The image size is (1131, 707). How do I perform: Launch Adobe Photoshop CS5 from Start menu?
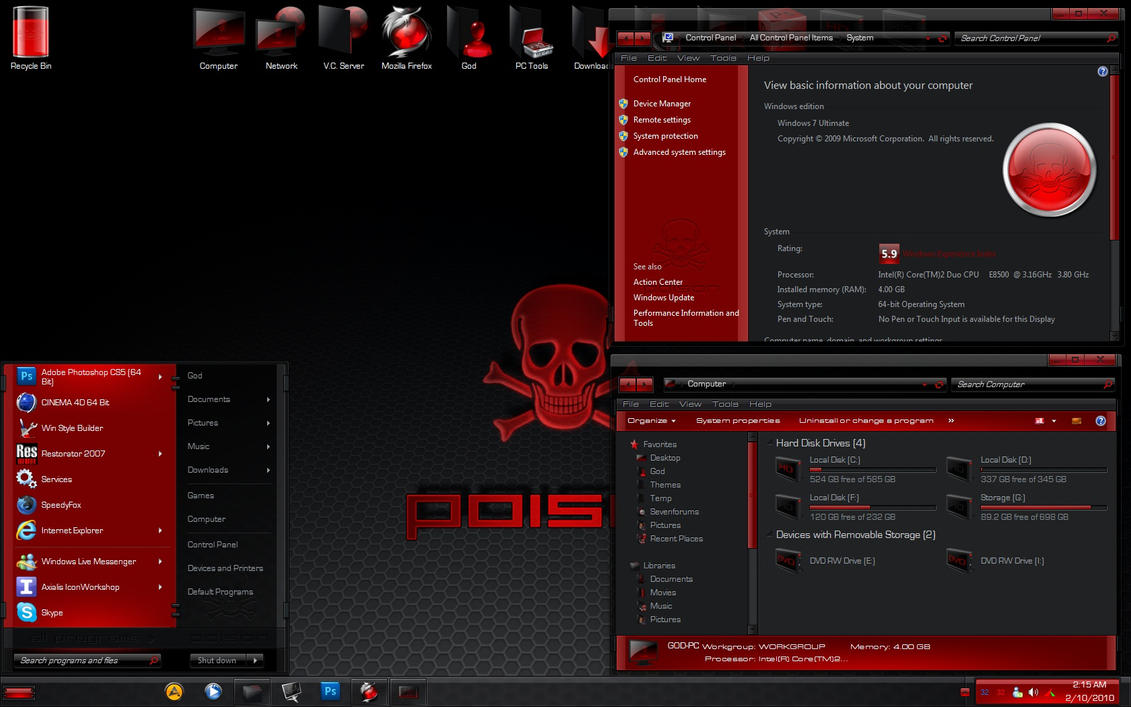[90, 377]
